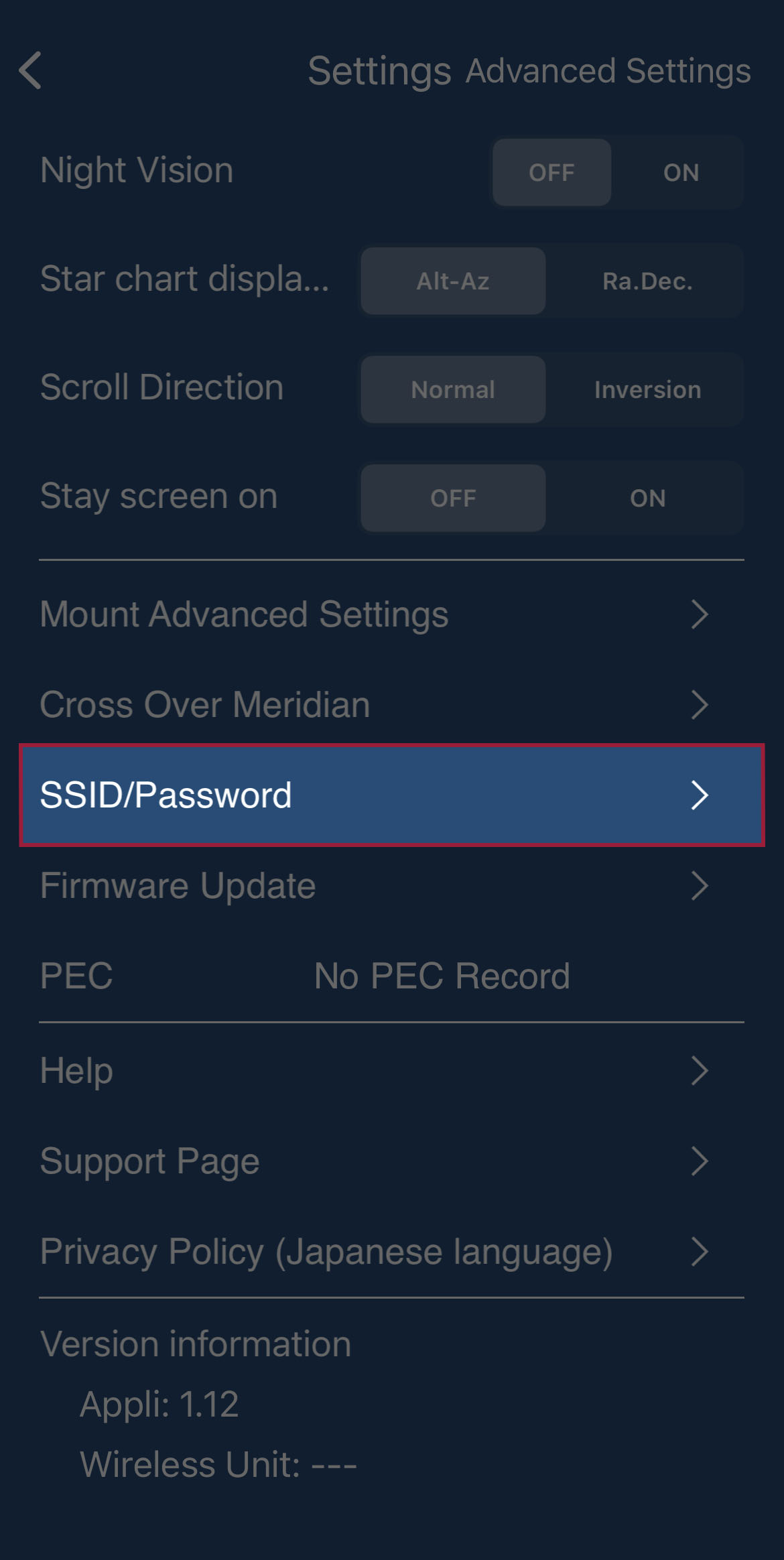Turn Night Vision on
This screenshot has height=1560, width=784.
[x=680, y=172]
